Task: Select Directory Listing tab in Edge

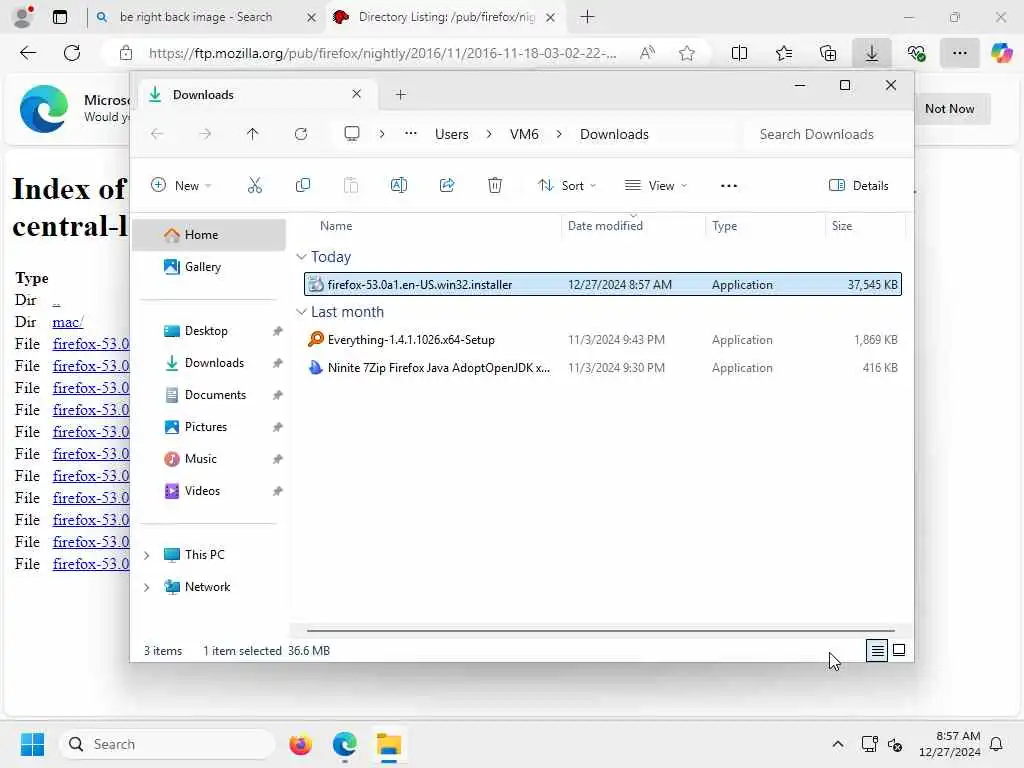Action: coord(447,17)
